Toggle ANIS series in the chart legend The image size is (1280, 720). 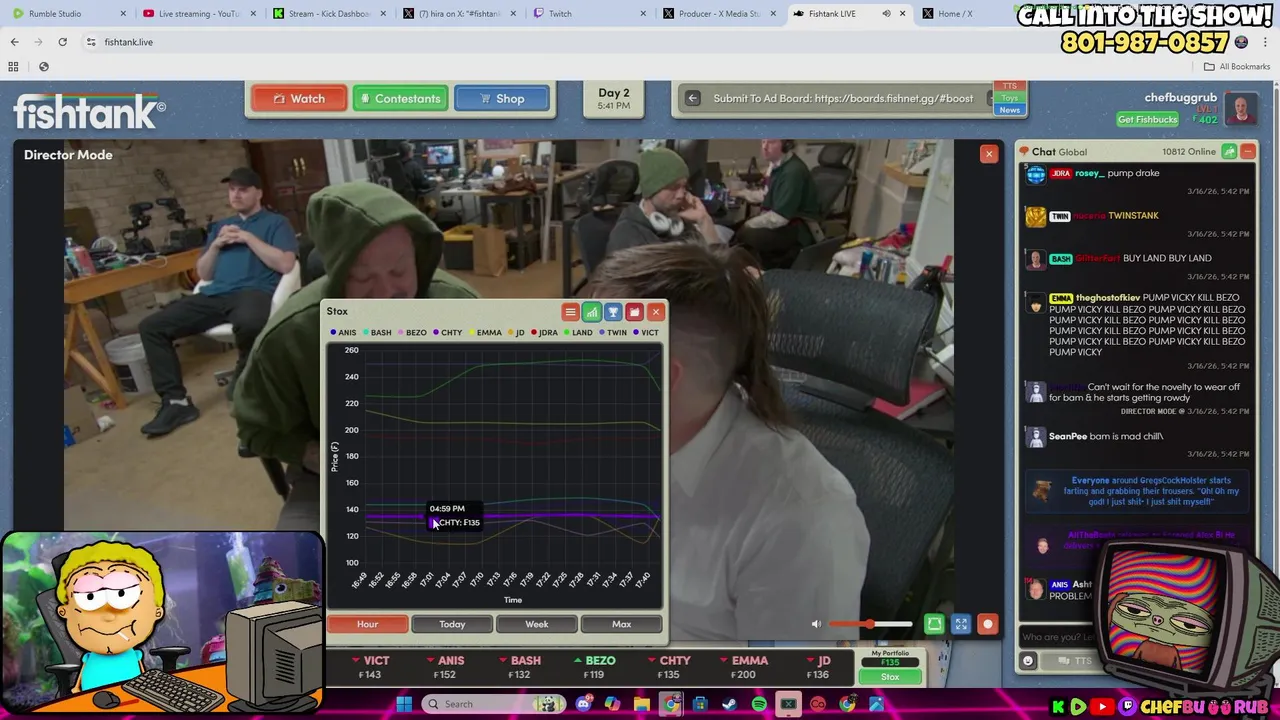point(343,333)
